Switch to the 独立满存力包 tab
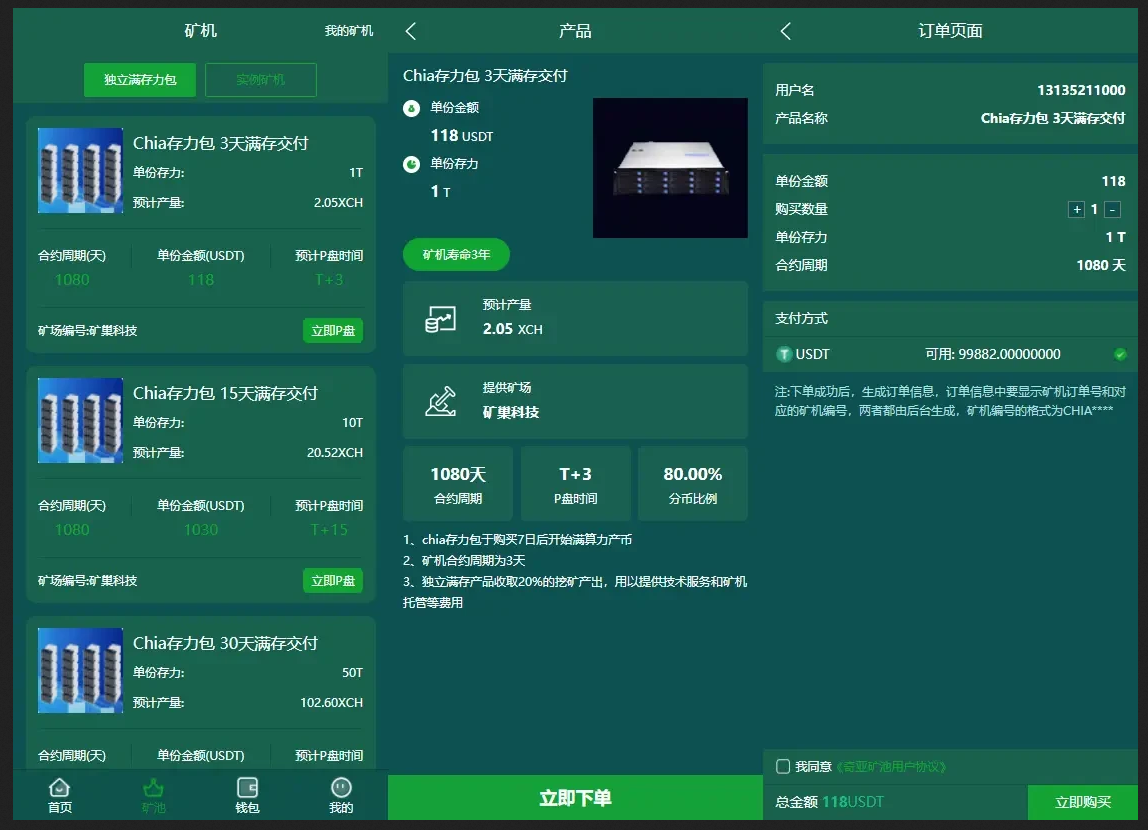Image resolution: width=1148 pixels, height=830 pixels. point(140,79)
